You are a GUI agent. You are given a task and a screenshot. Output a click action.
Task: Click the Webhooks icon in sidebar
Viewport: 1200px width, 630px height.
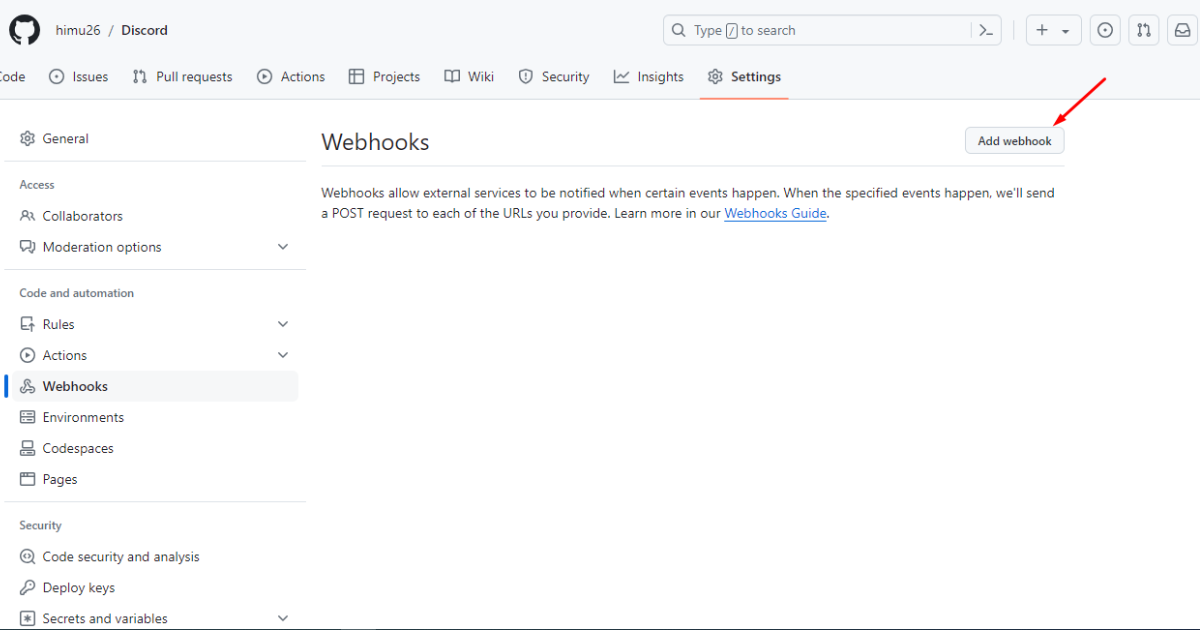28,386
